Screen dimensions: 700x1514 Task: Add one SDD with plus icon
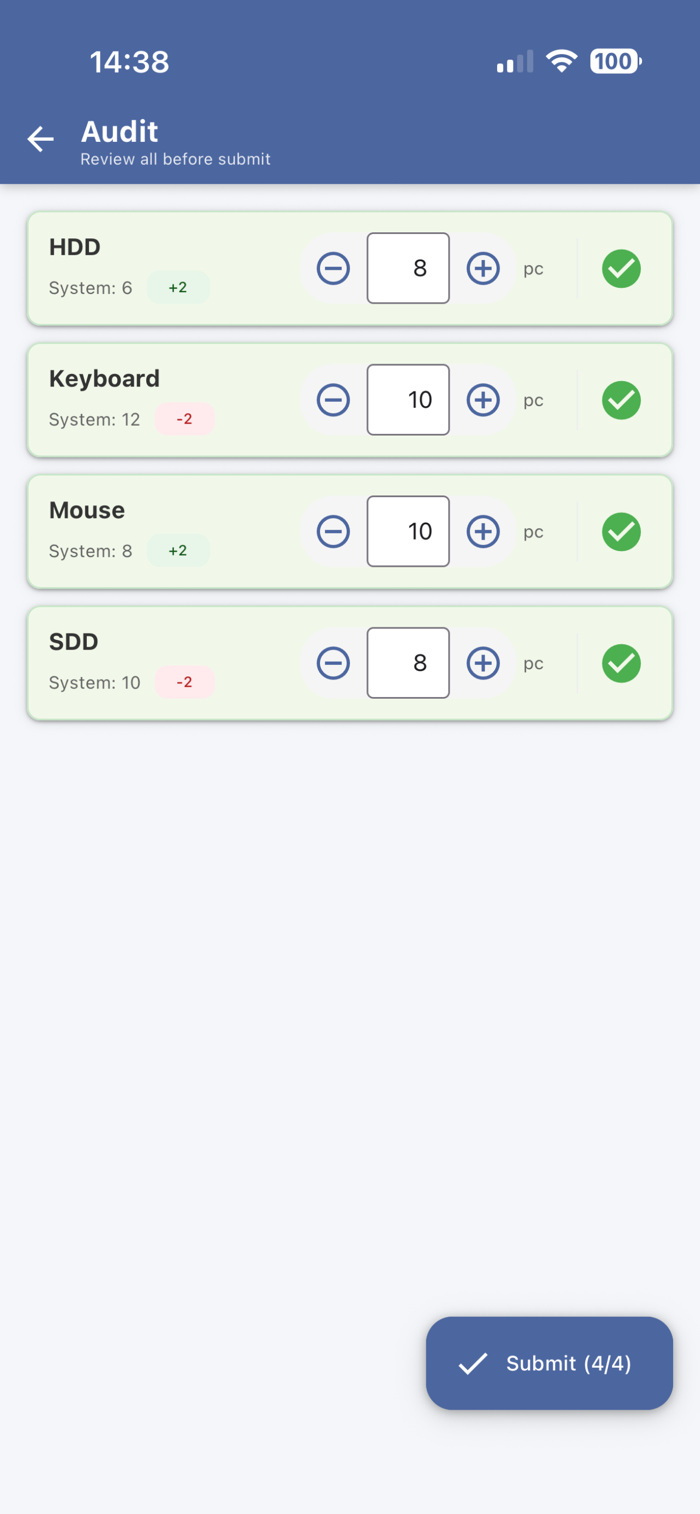pos(483,663)
